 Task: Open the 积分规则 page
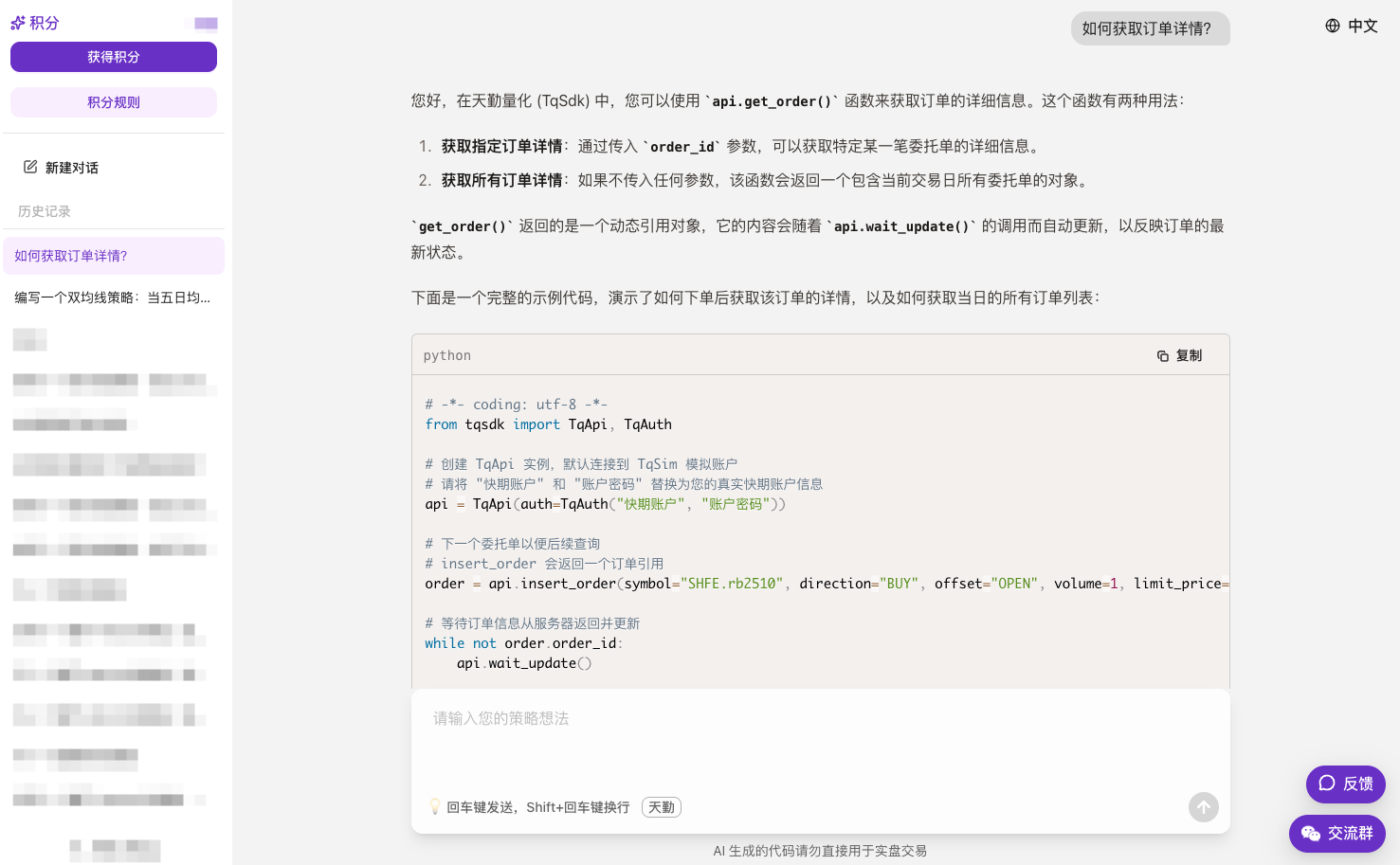(114, 102)
